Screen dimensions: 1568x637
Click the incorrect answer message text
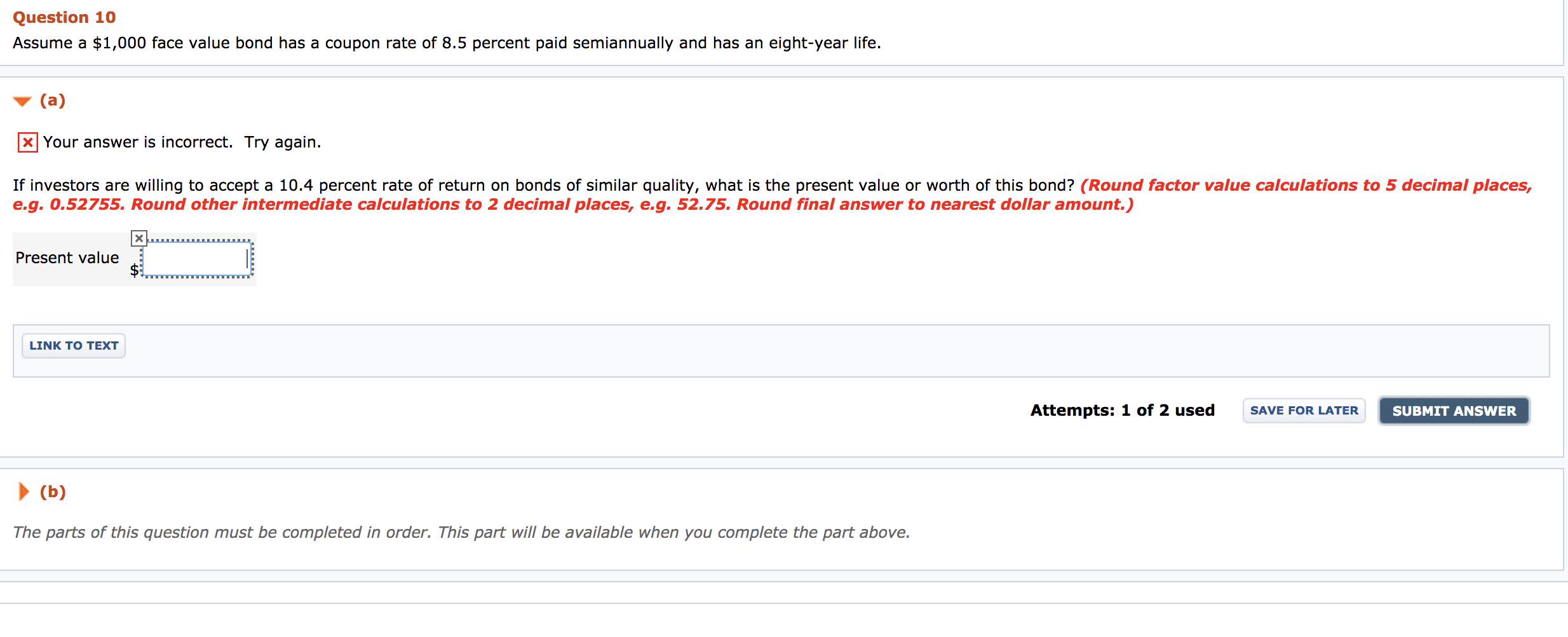click(x=181, y=142)
